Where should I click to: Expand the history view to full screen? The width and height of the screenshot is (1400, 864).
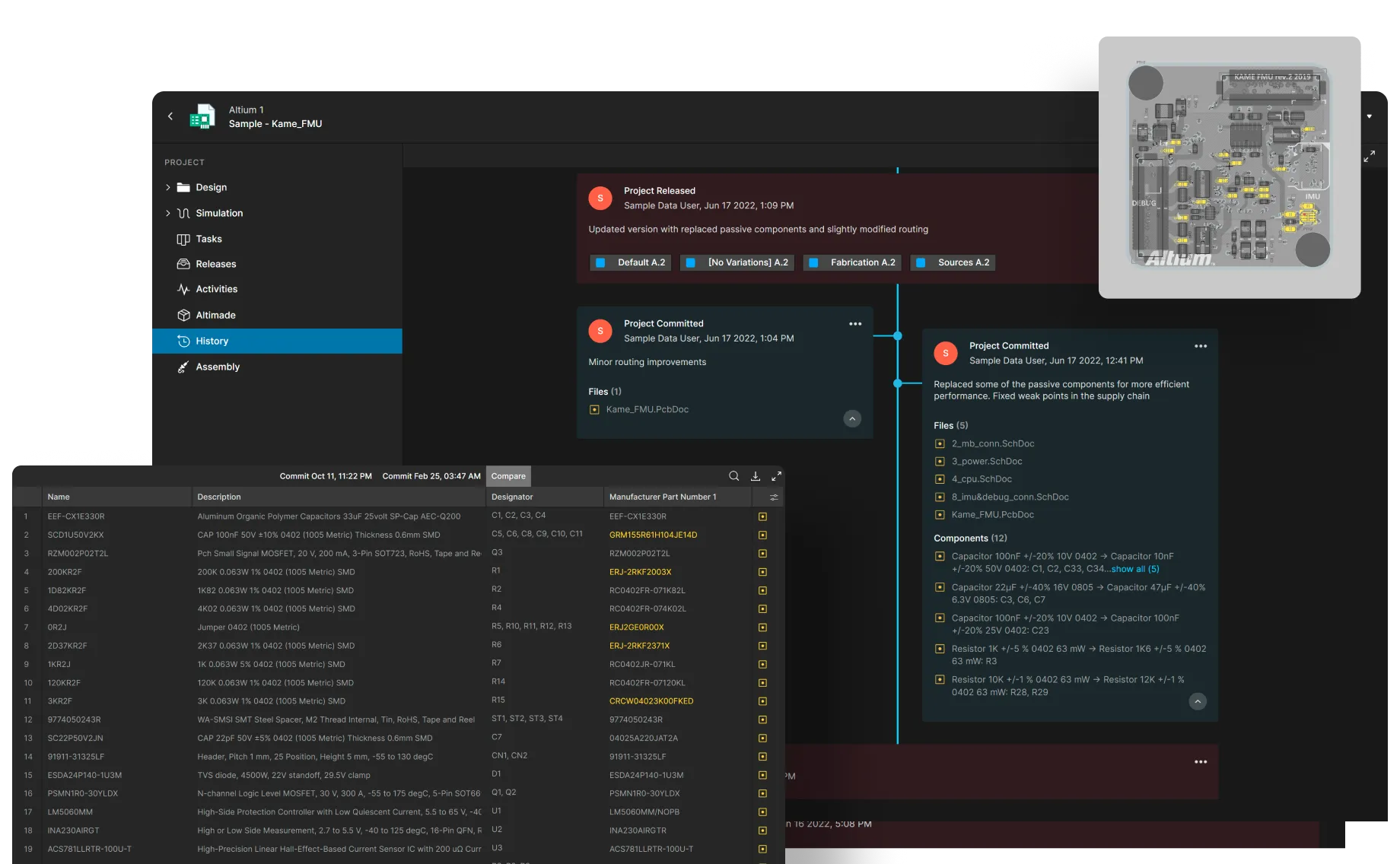click(x=1369, y=157)
